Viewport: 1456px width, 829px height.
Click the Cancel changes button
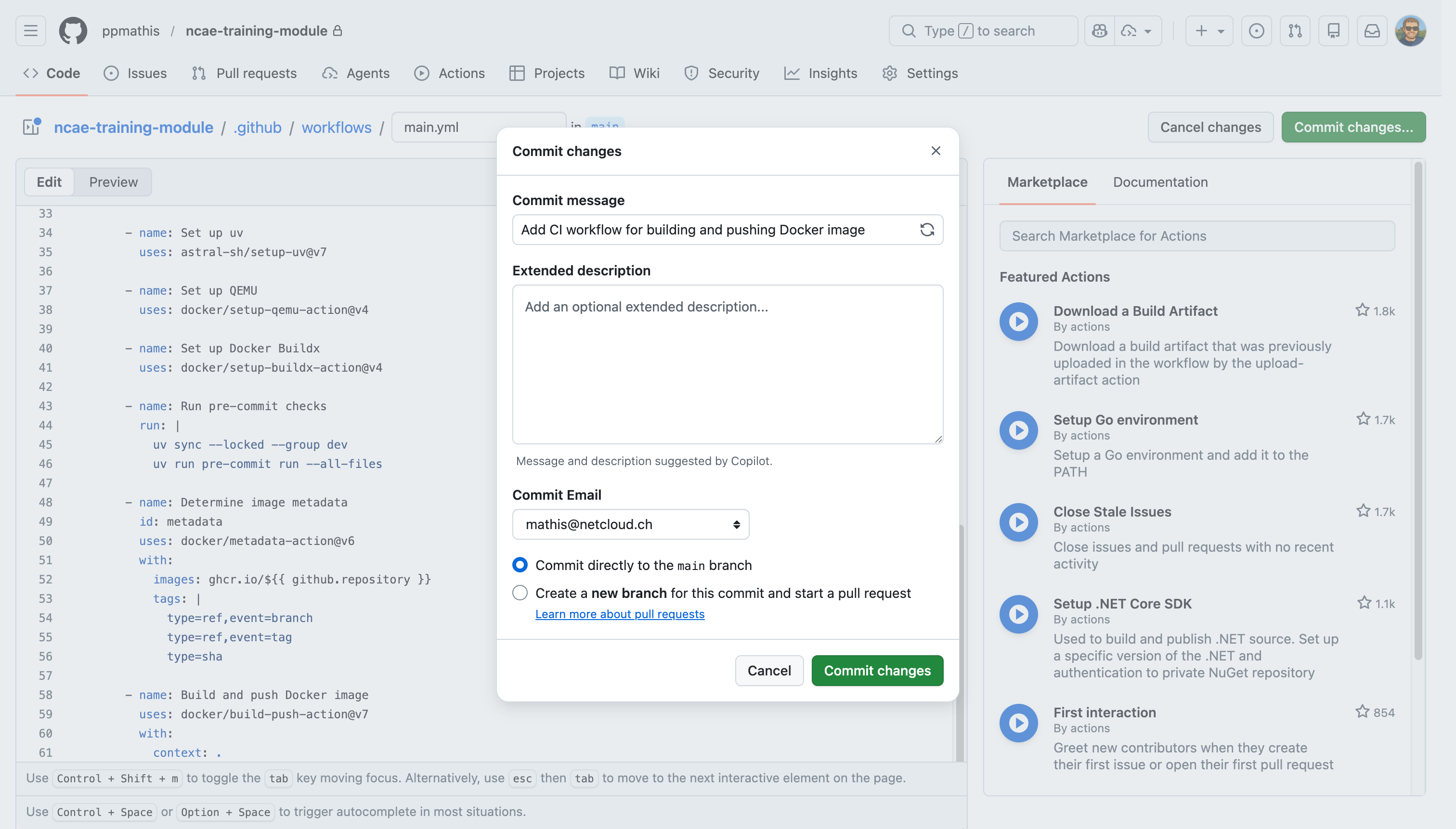1210,127
